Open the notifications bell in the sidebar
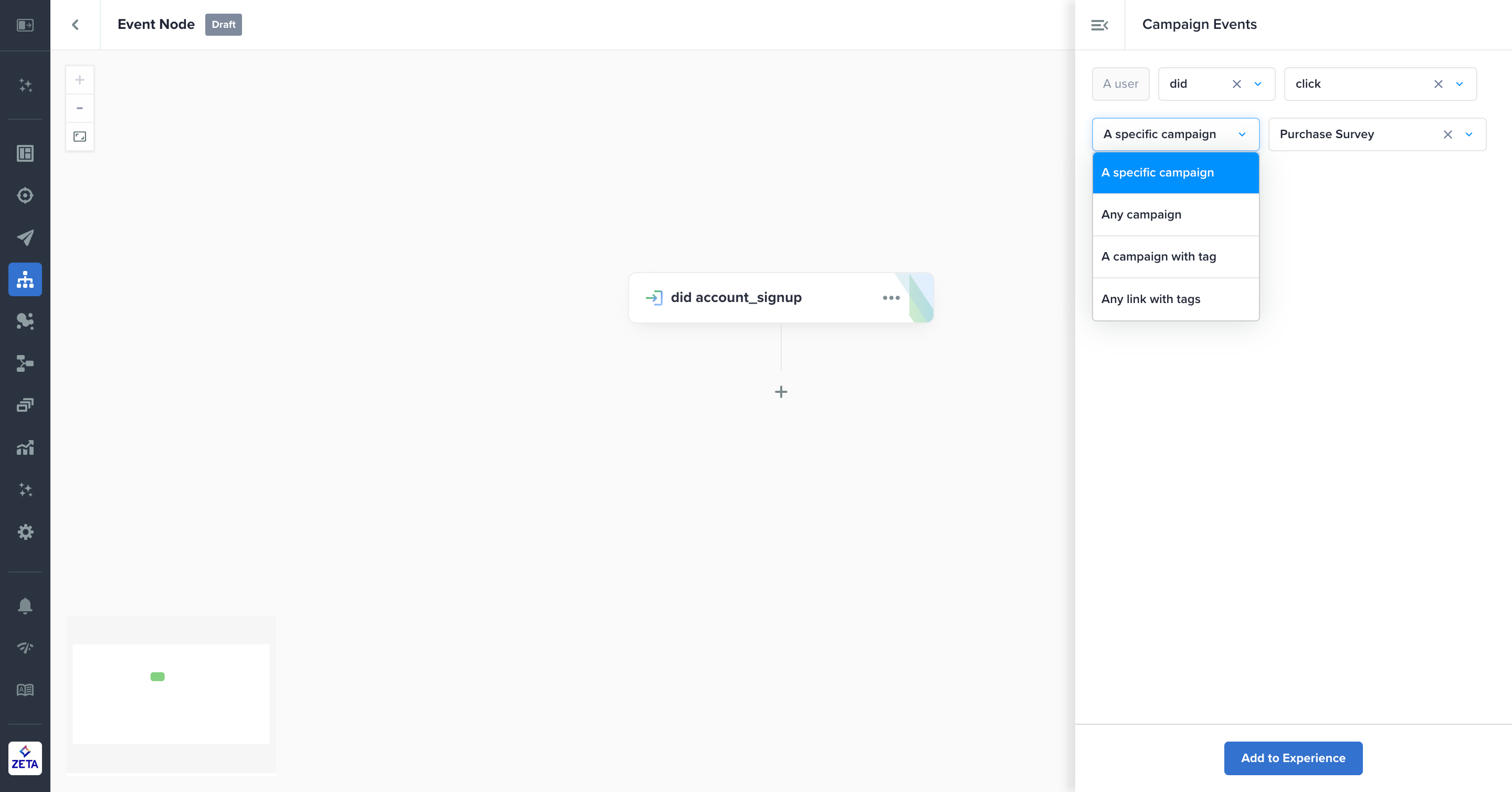The image size is (1512, 792). 25,606
